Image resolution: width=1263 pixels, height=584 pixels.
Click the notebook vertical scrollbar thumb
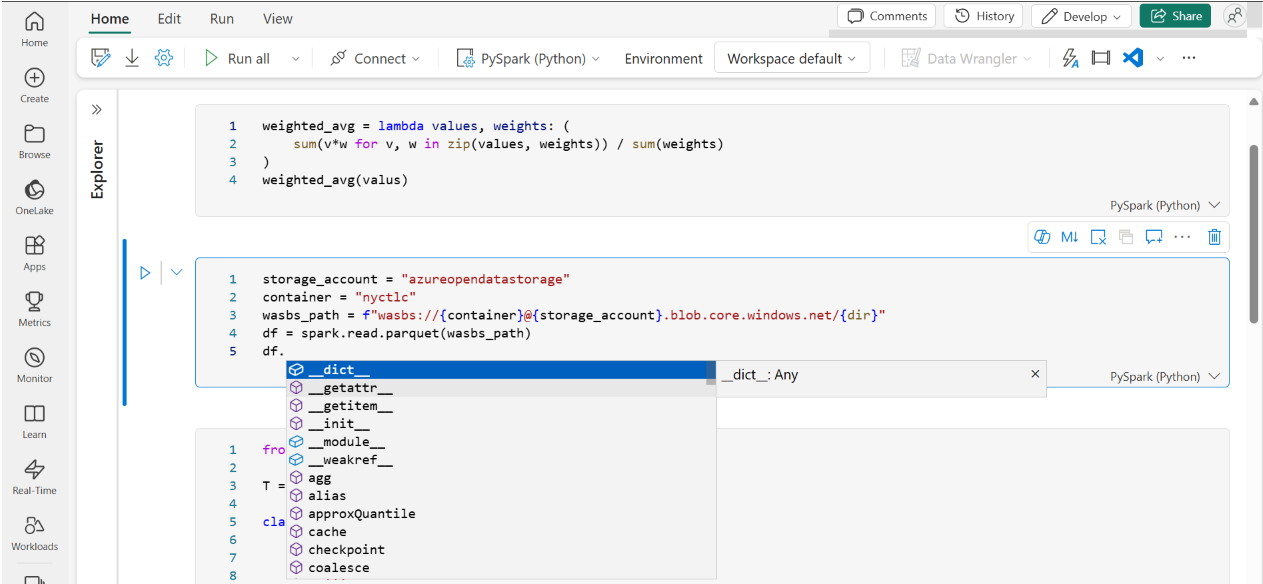(1254, 233)
